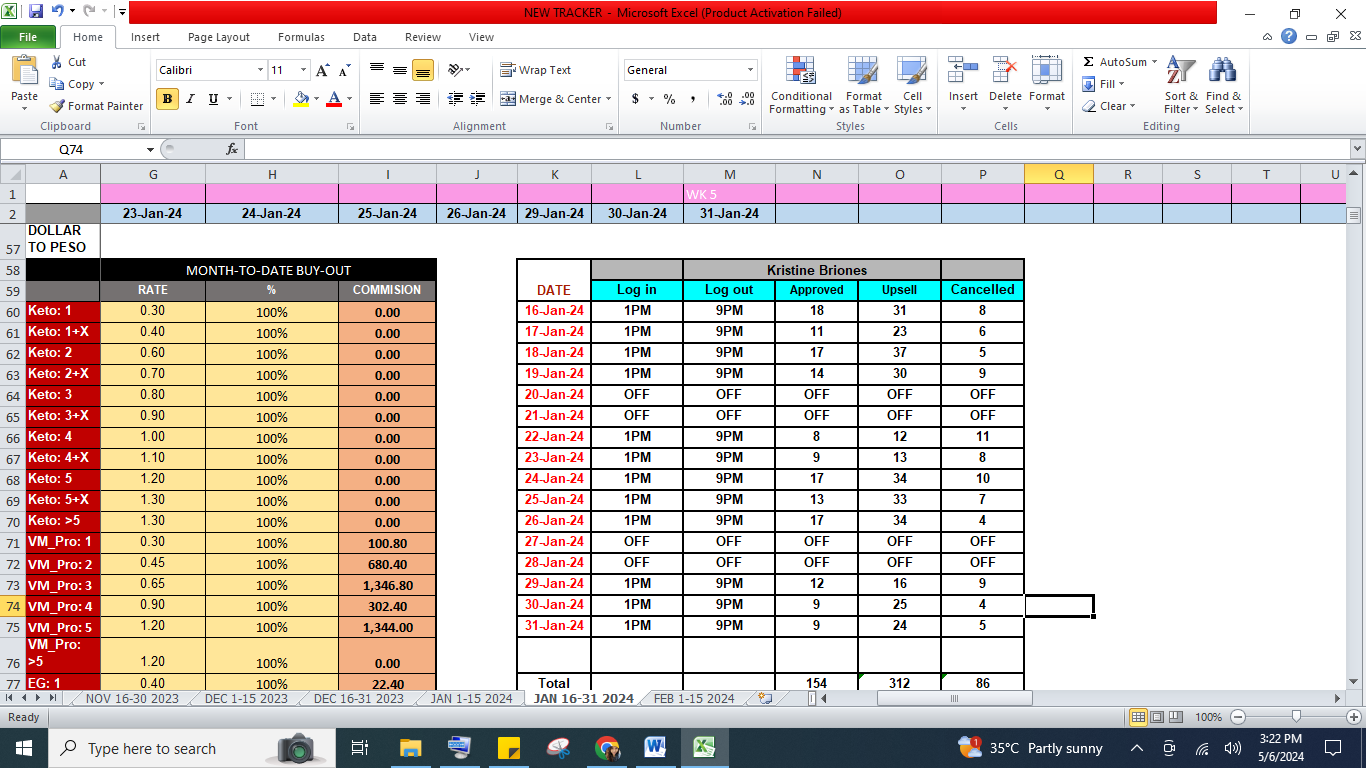Open the Find & Select menu
The width and height of the screenshot is (1366, 768).
1223,85
